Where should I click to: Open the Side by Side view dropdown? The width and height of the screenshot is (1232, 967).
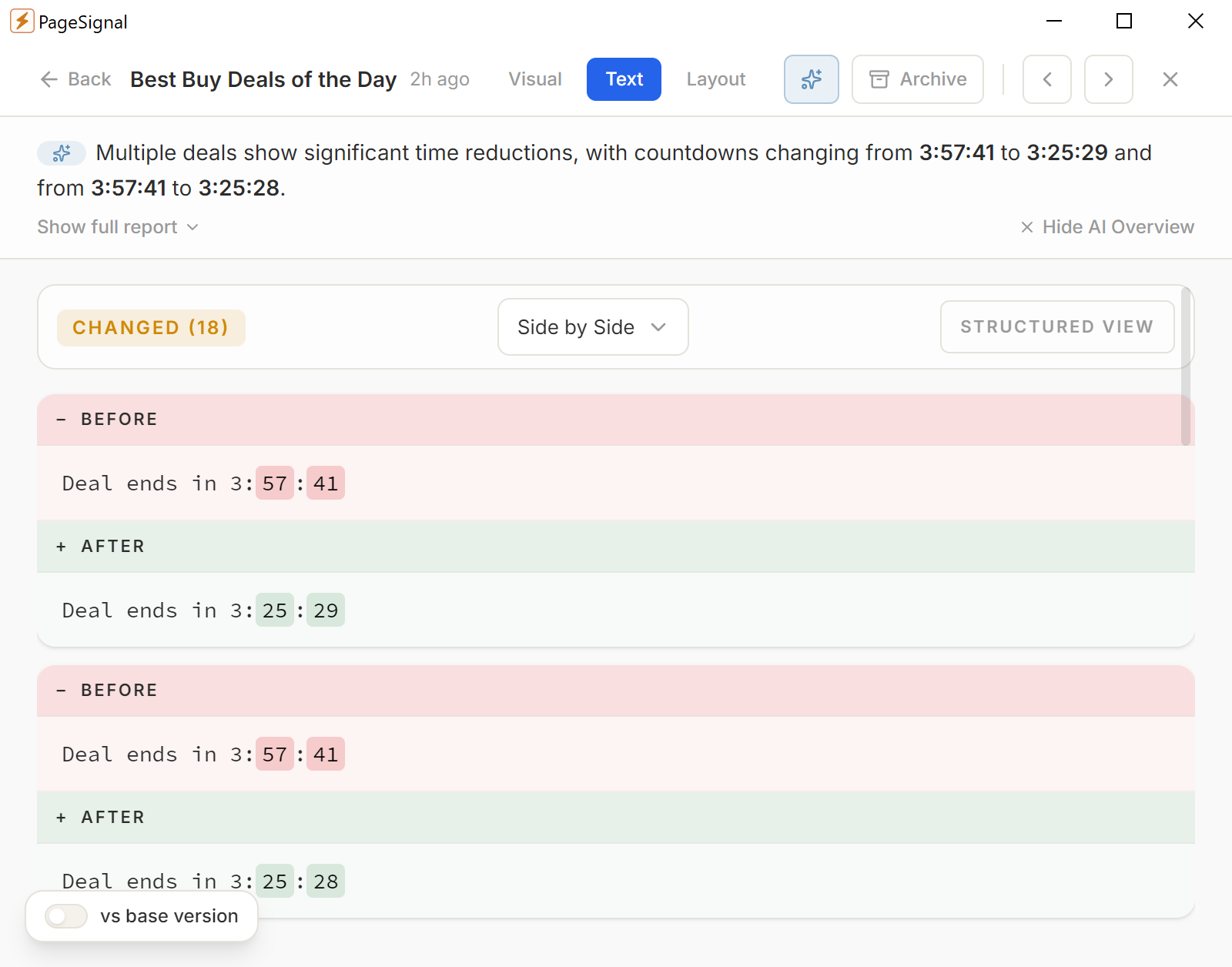tap(593, 327)
